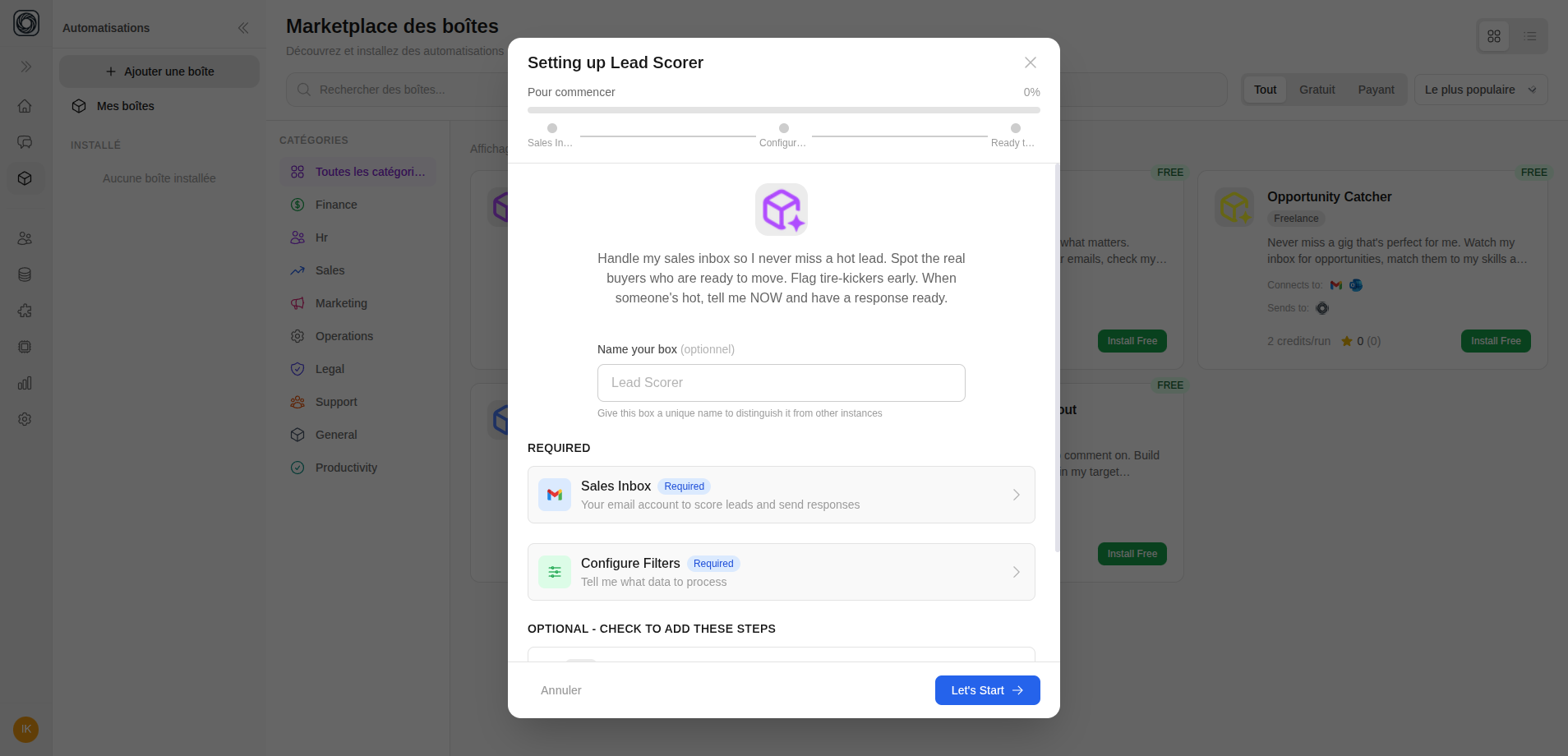Viewport: 1568px width, 756px height.
Task: Click the Let's Start button
Action: pyautogui.click(x=986, y=689)
